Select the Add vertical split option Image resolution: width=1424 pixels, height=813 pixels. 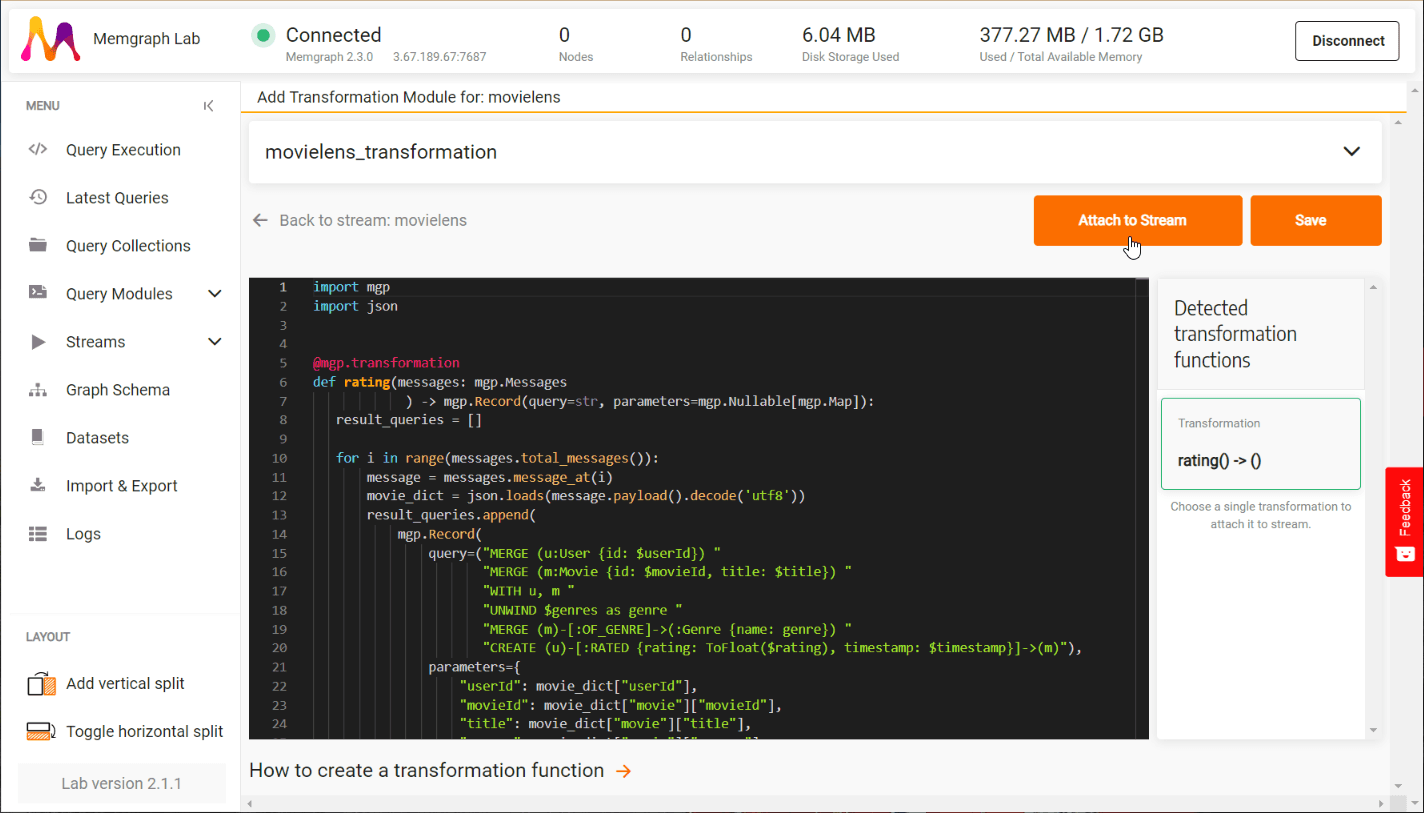pos(125,684)
